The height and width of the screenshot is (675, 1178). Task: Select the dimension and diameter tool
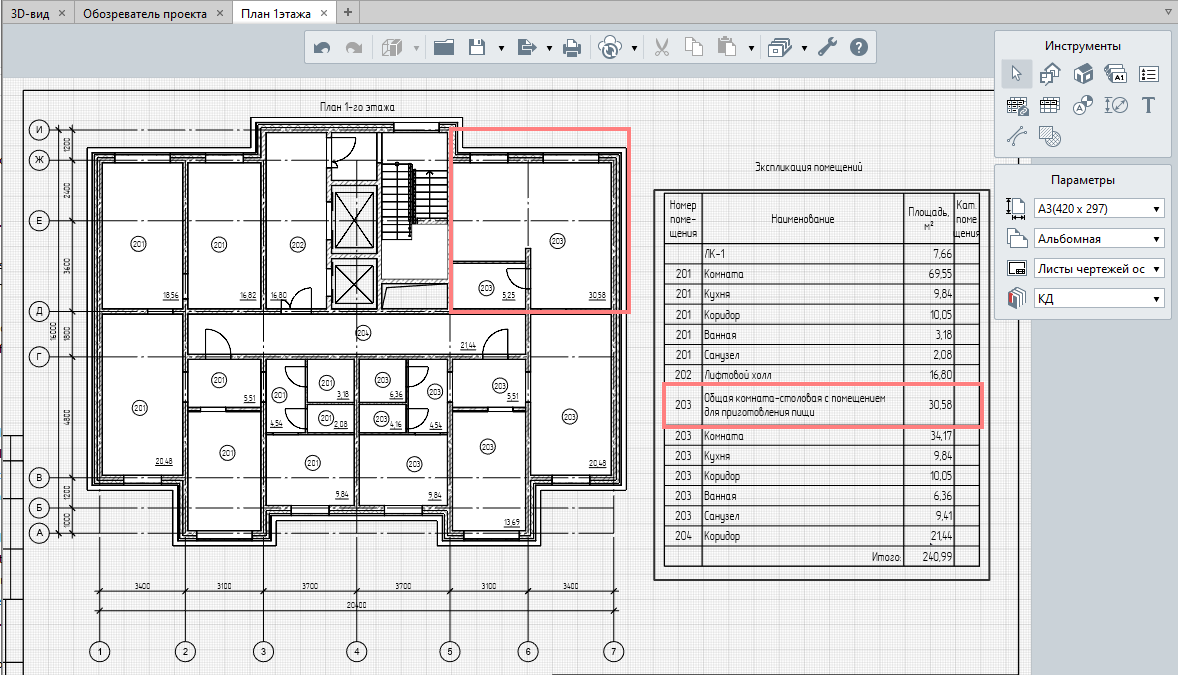tap(1115, 105)
